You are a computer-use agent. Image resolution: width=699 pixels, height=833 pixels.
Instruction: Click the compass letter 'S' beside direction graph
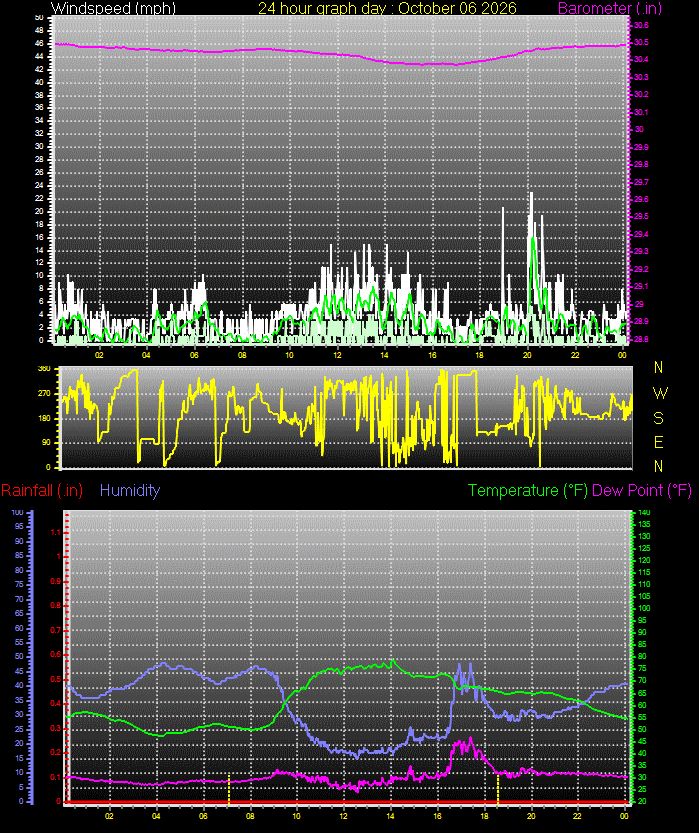pyautogui.click(x=659, y=418)
